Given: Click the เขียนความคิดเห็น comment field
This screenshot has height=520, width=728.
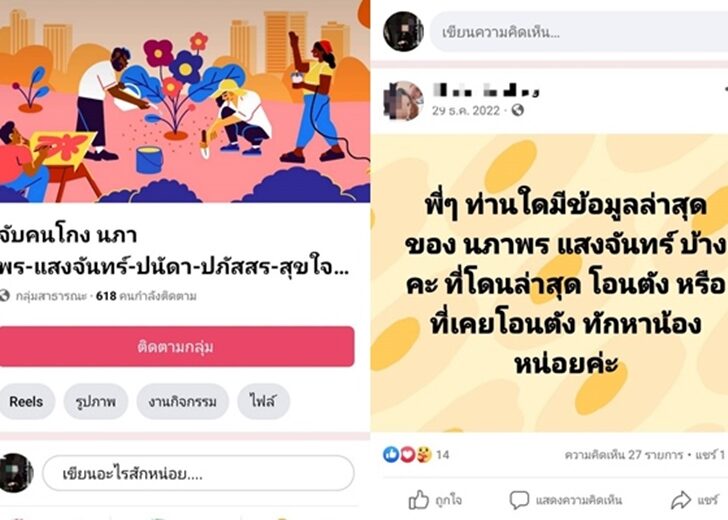Looking at the screenshot, I should (578, 32).
